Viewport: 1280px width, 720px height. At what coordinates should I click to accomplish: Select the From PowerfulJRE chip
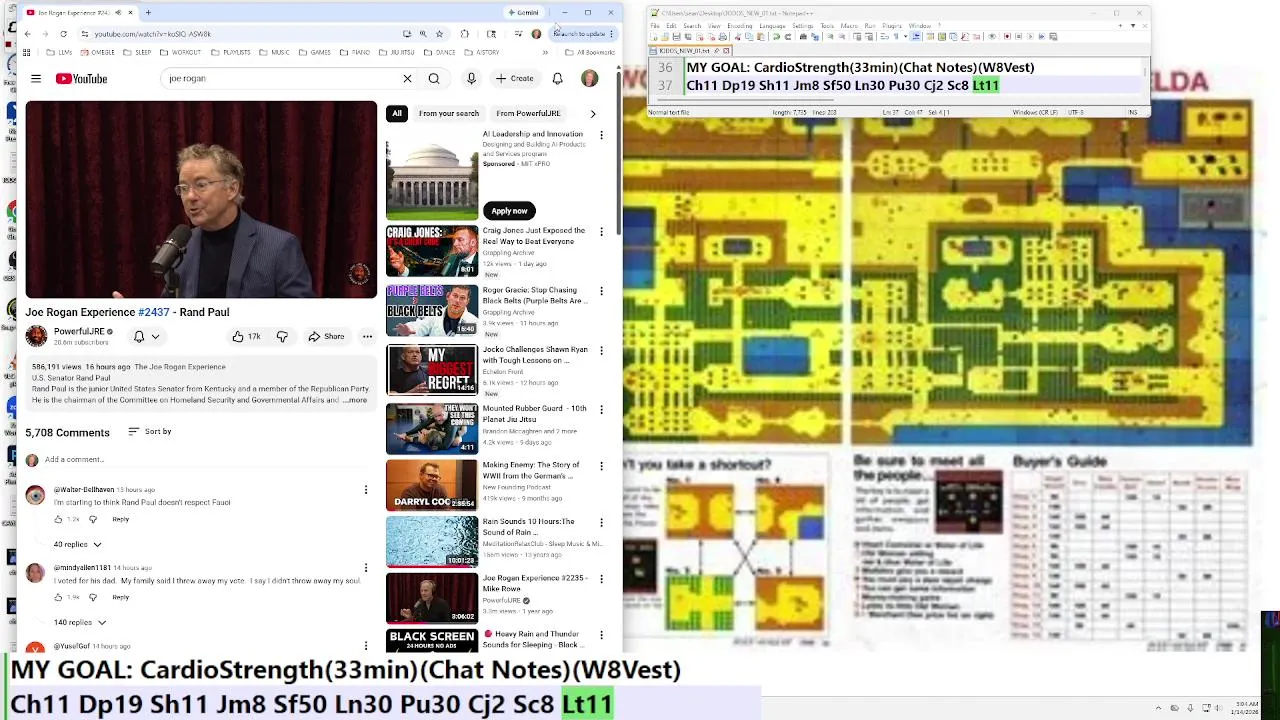tap(528, 113)
